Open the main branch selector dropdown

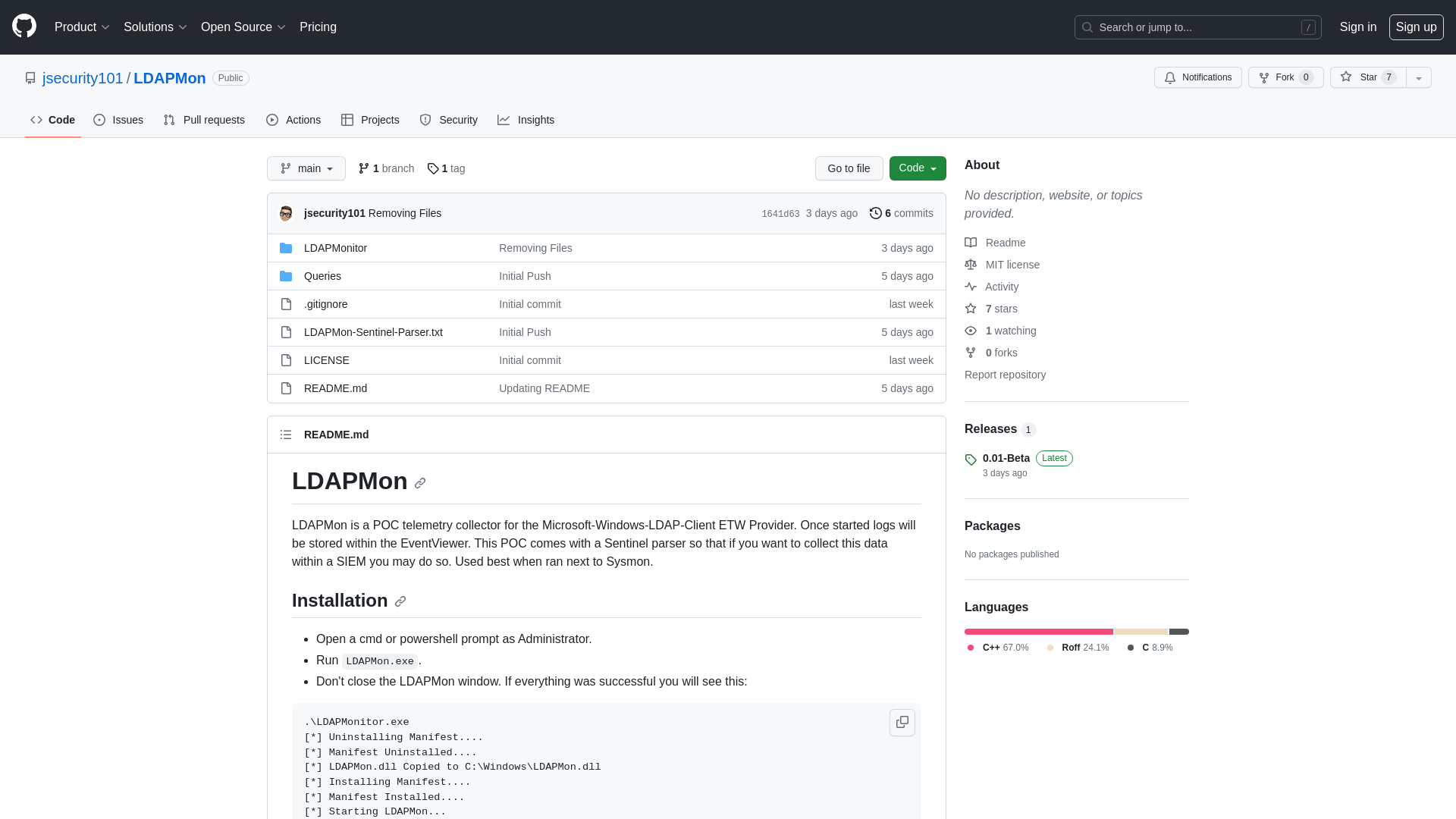click(x=306, y=168)
